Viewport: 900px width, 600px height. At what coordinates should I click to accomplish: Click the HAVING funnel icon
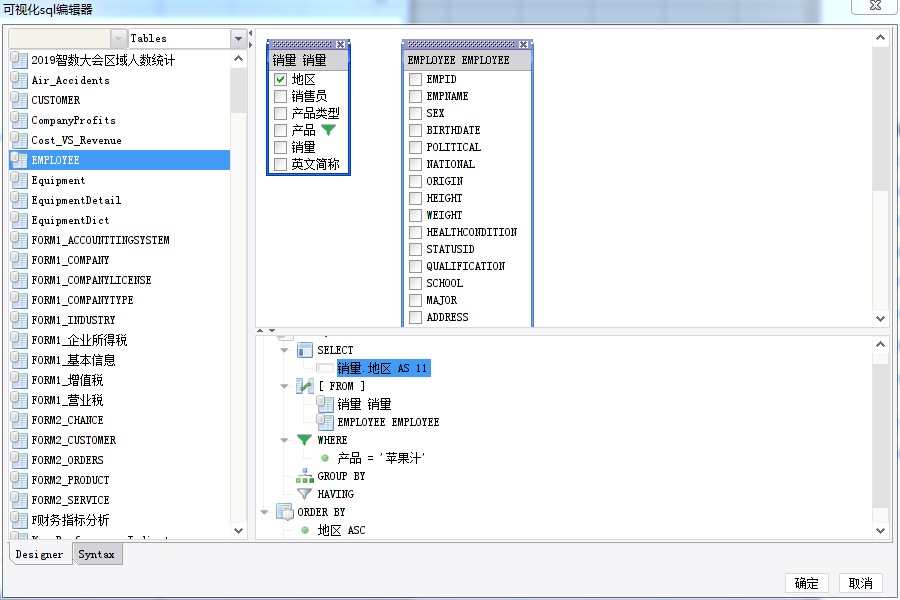(304, 494)
